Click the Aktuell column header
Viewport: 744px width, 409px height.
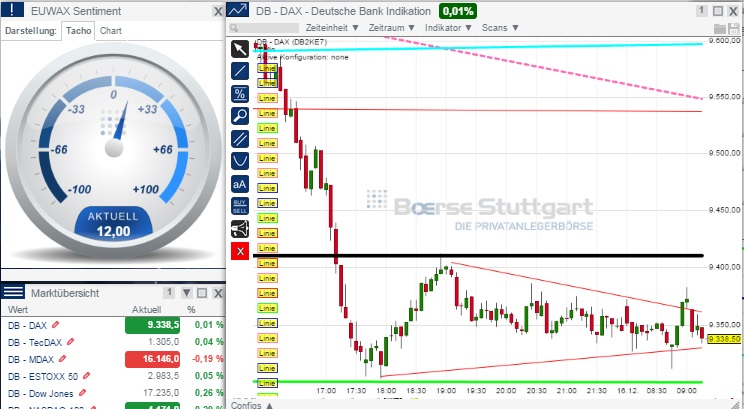coord(146,310)
